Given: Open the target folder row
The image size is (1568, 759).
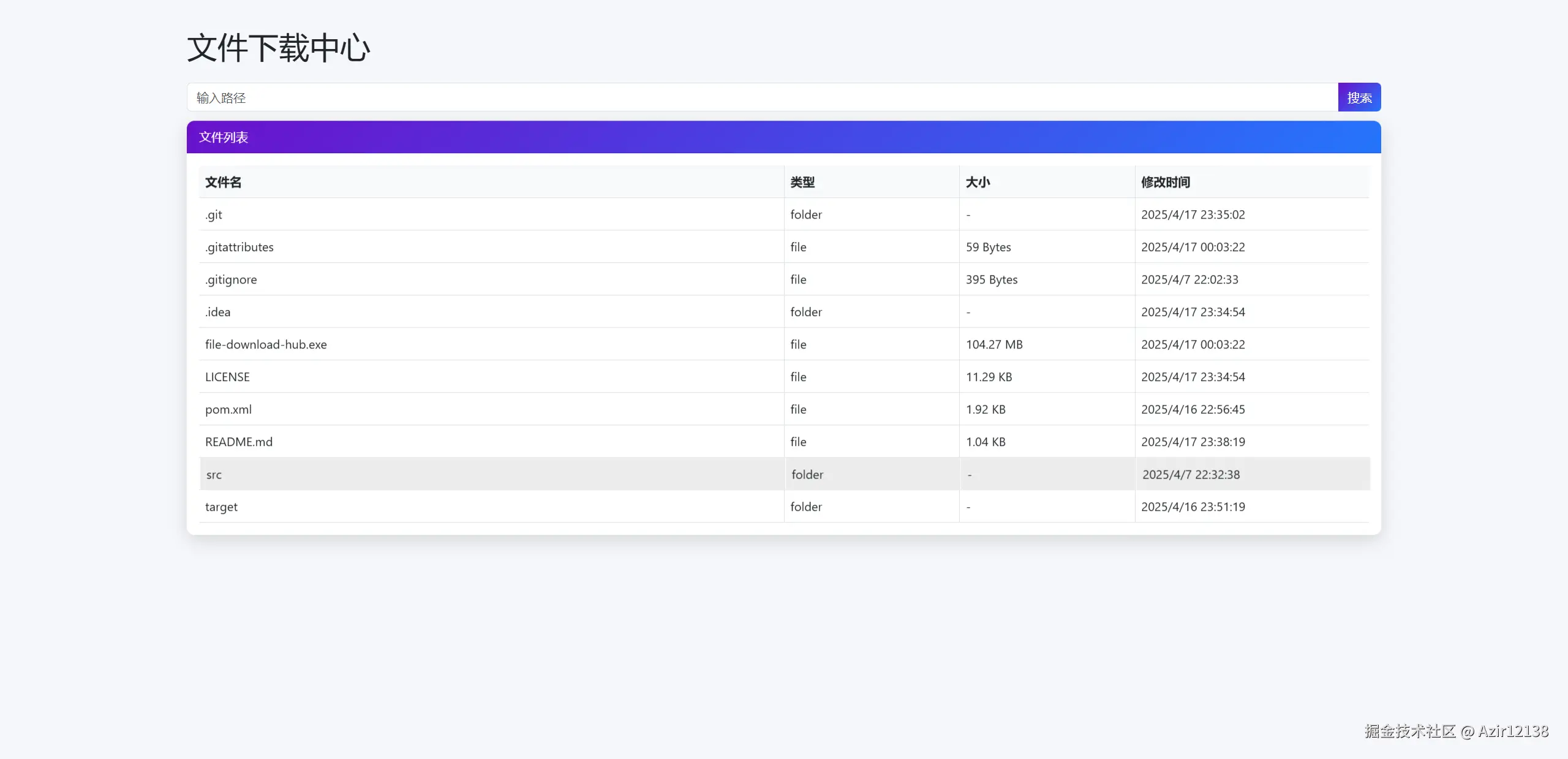Looking at the screenshot, I should click(221, 507).
